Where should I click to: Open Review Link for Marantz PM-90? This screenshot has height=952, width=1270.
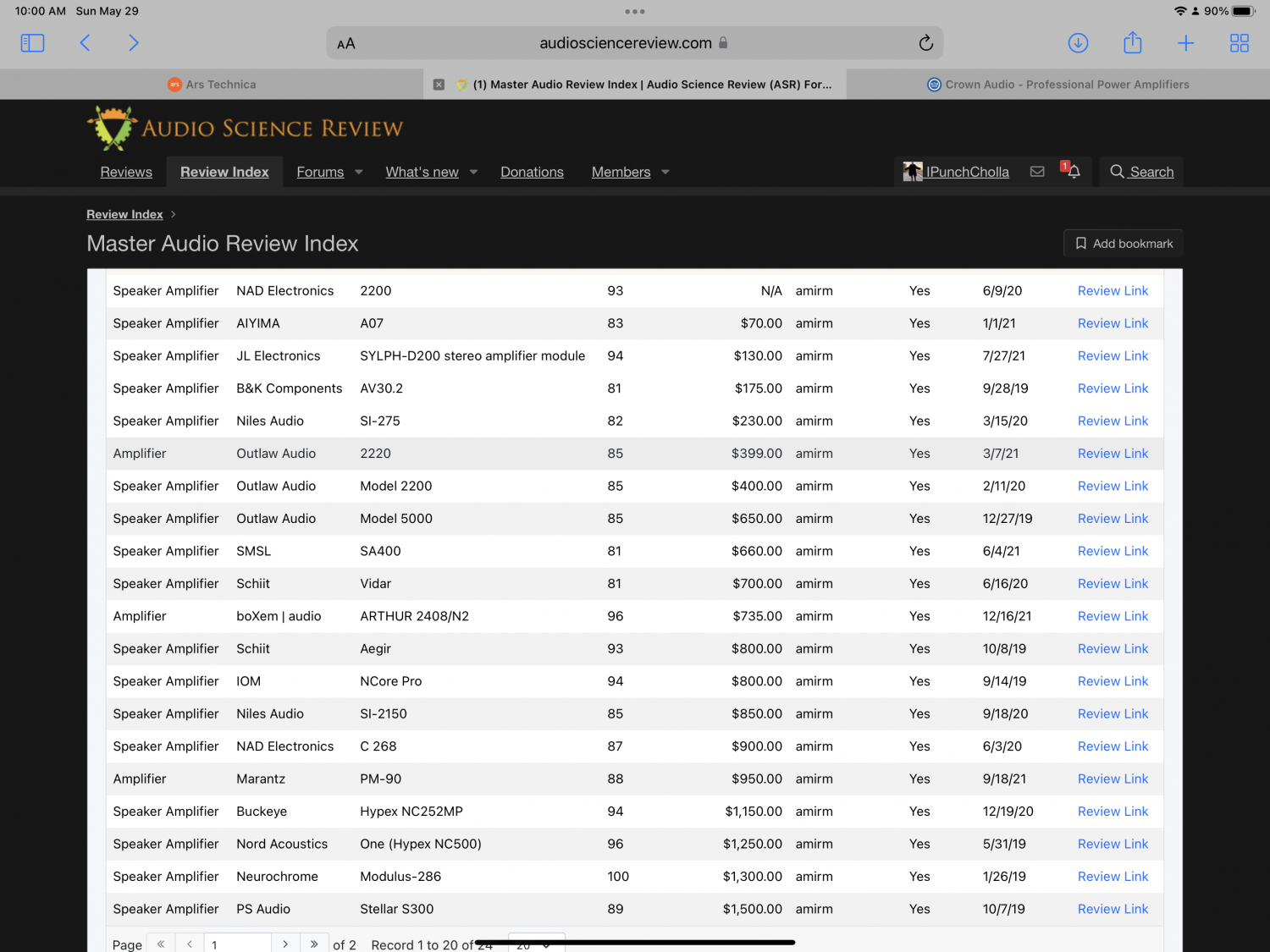coord(1113,779)
